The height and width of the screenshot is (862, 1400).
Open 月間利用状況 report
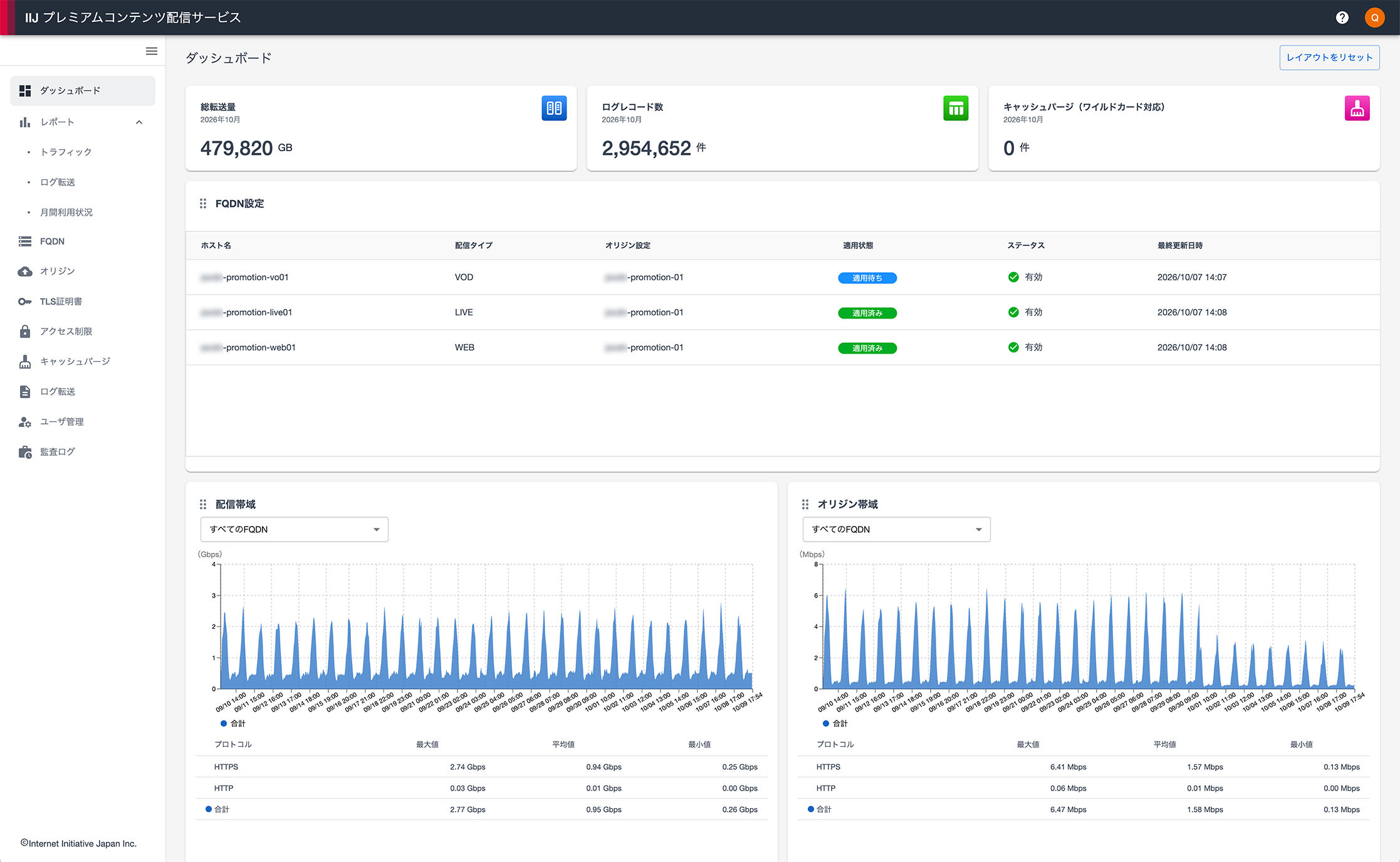pos(66,212)
